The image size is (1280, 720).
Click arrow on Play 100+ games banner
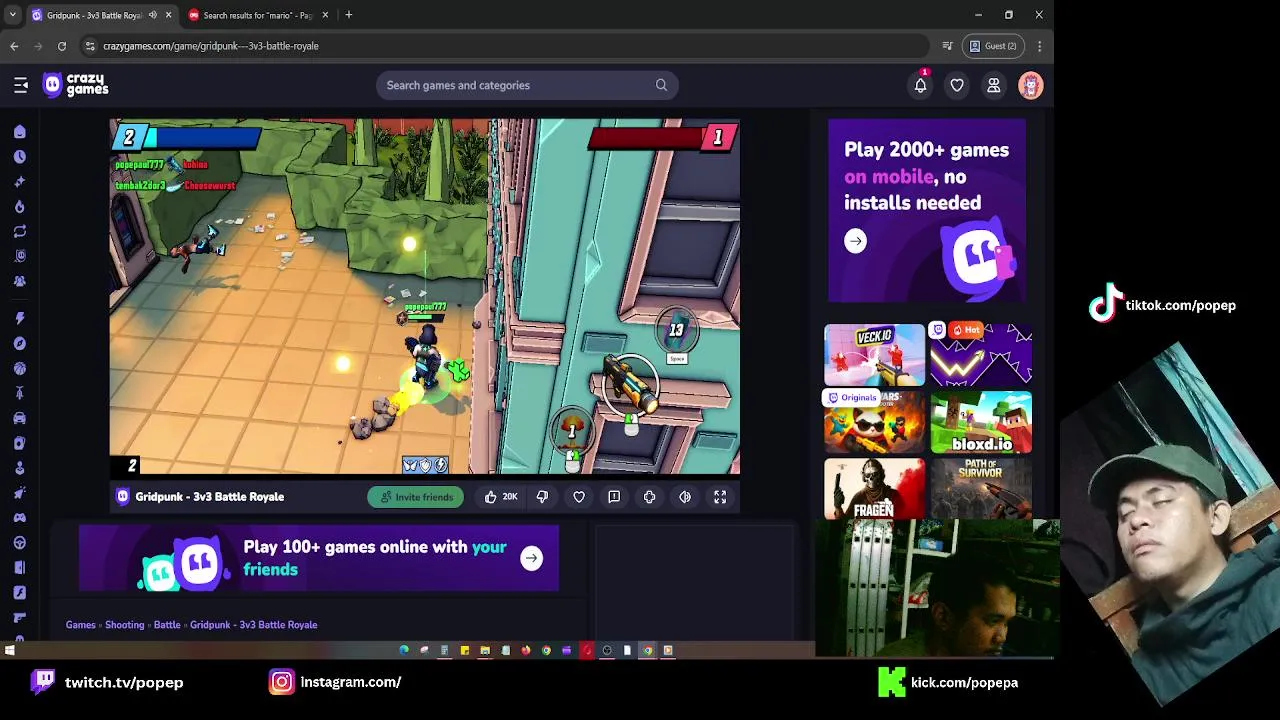(531, 558)
